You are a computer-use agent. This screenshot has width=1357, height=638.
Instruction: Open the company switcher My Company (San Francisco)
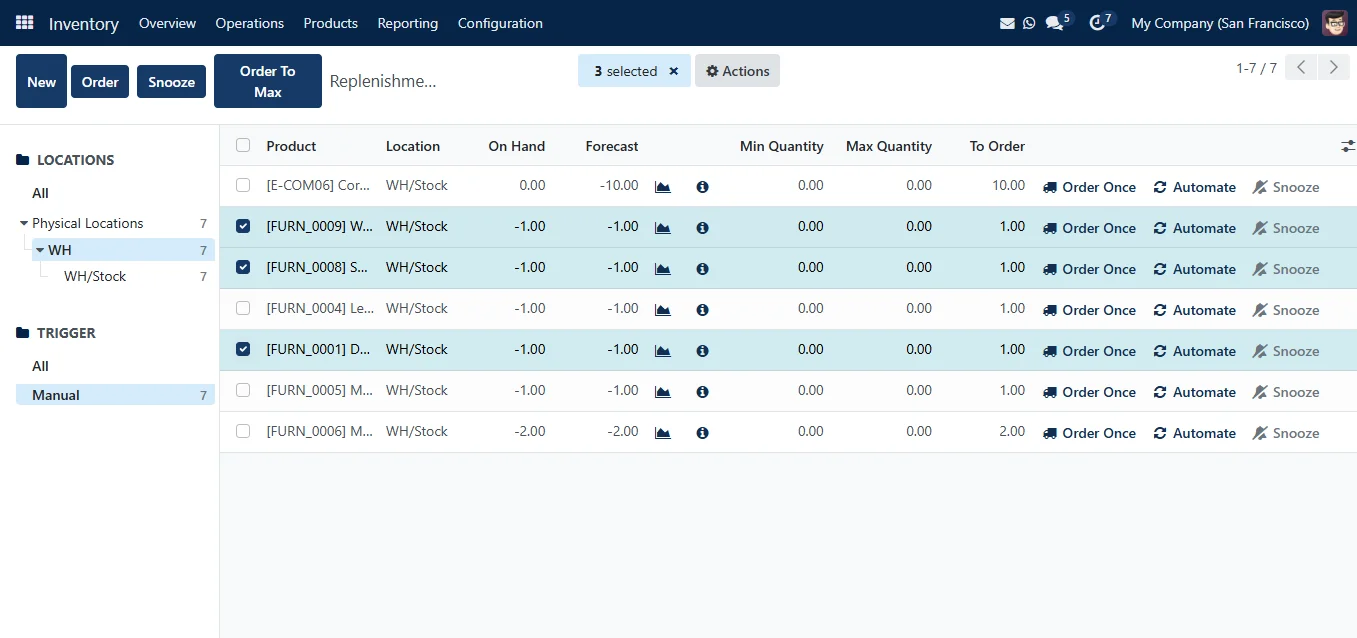click(1220, 23)
